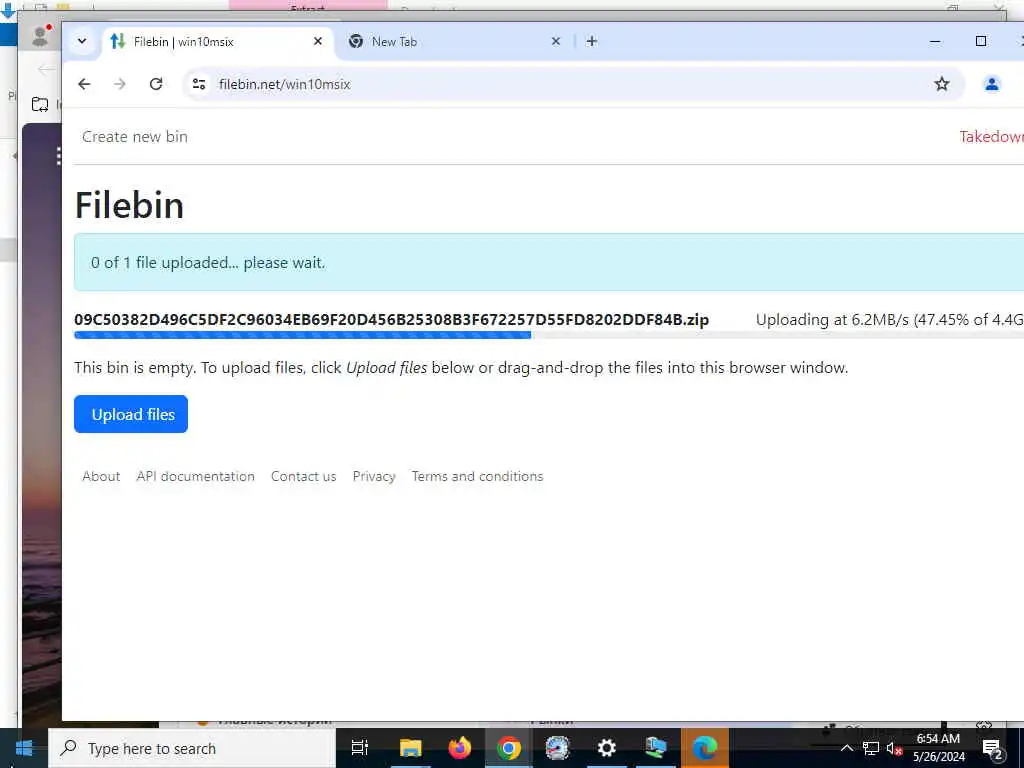Close the New Tab tab

click(x=556, y=41)
